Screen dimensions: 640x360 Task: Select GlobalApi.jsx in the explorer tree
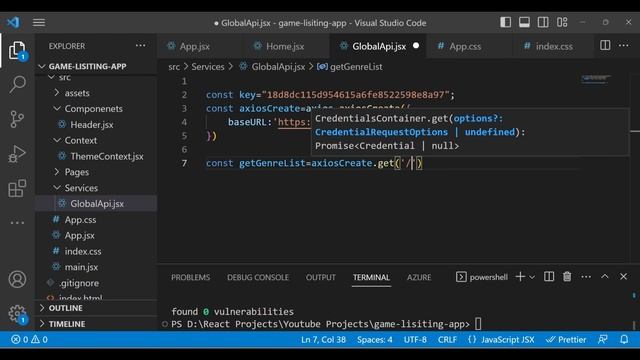[96, 204]
